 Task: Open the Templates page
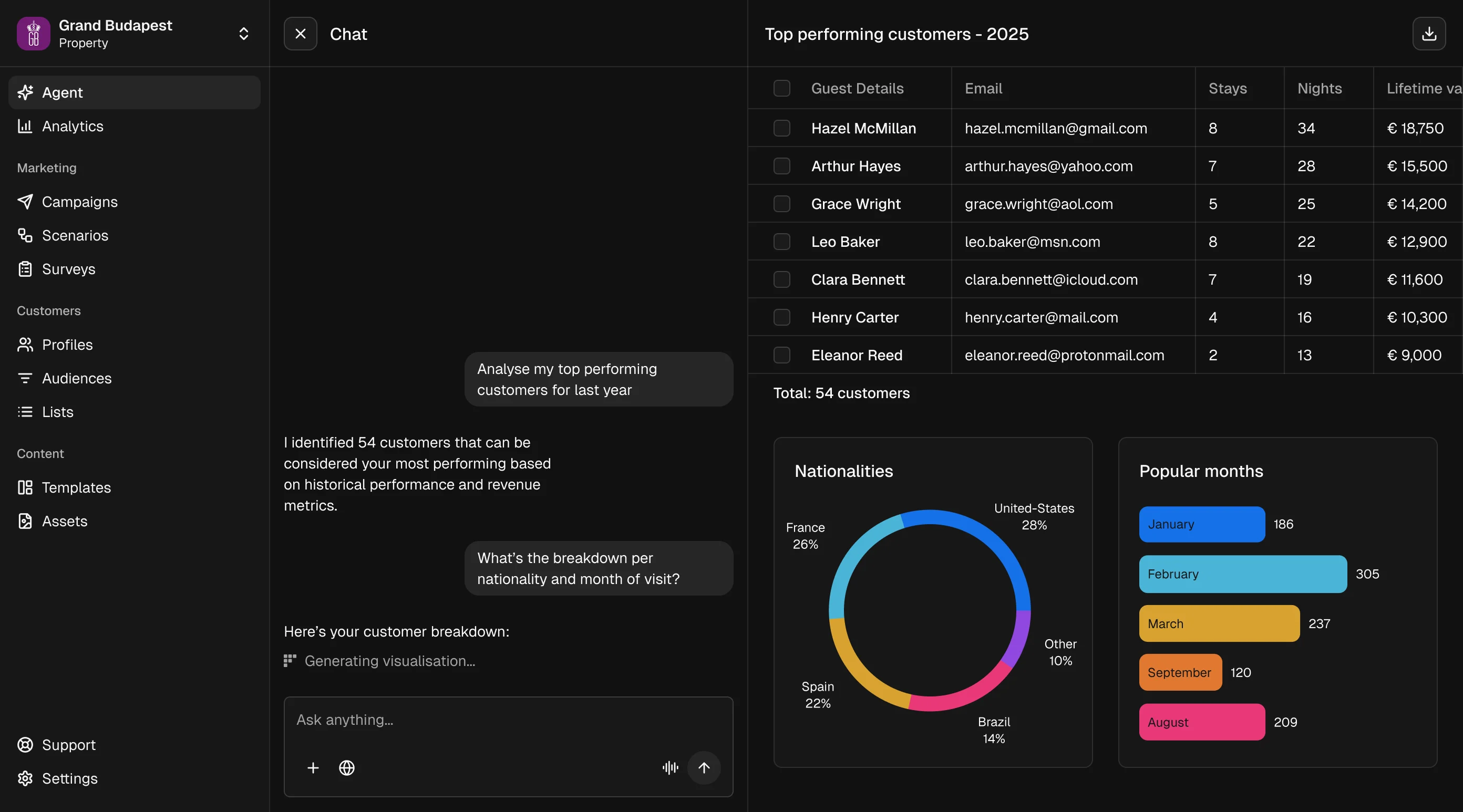[x=134, y=487]
